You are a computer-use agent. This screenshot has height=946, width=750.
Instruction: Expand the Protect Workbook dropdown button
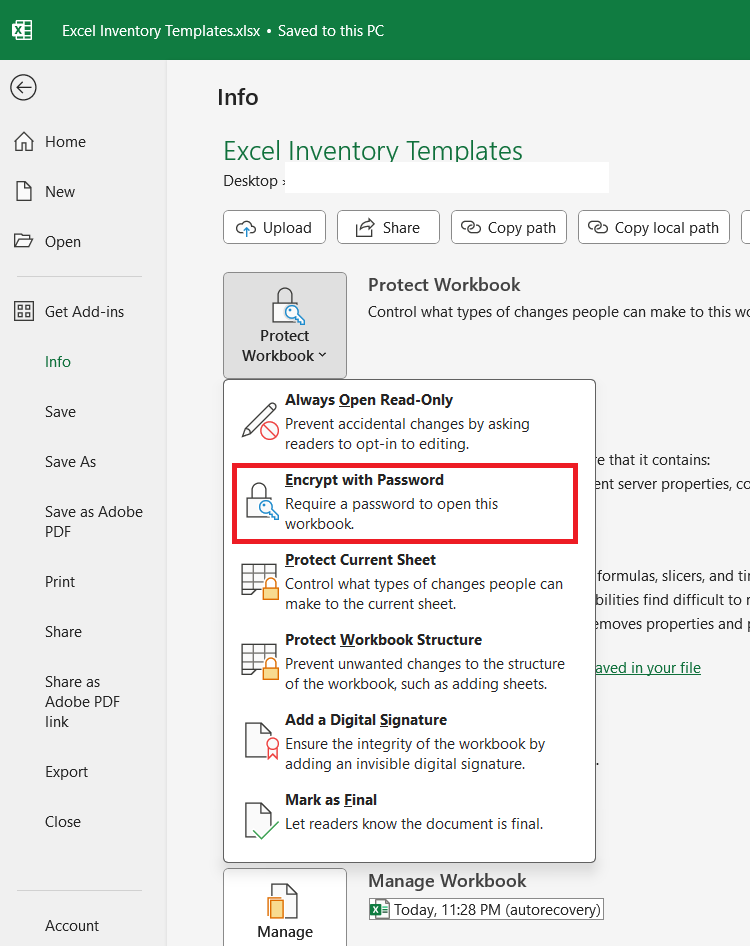[x=285, y=325]
